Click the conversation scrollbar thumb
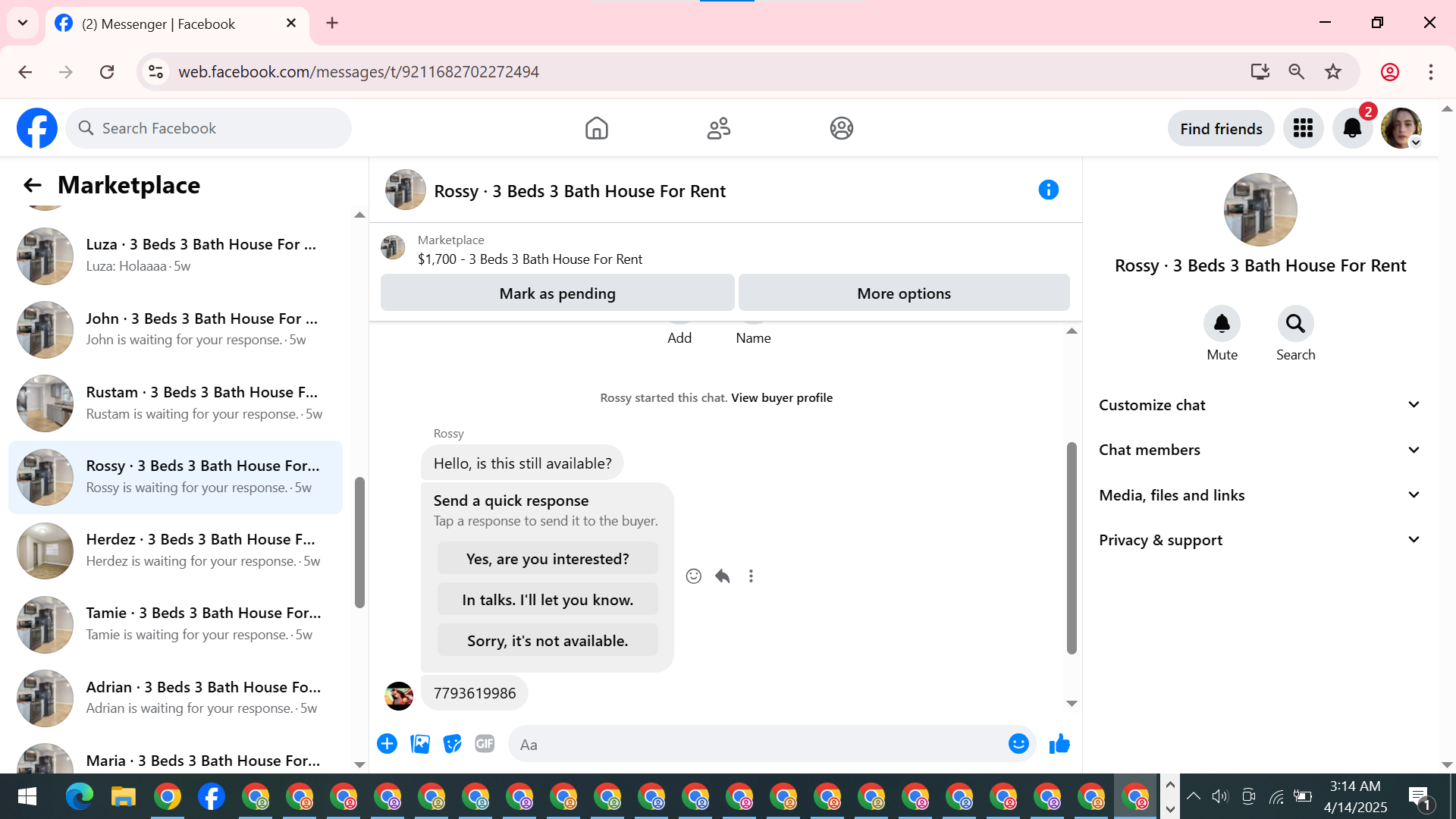The image size is (1456, 819). 1072,546
